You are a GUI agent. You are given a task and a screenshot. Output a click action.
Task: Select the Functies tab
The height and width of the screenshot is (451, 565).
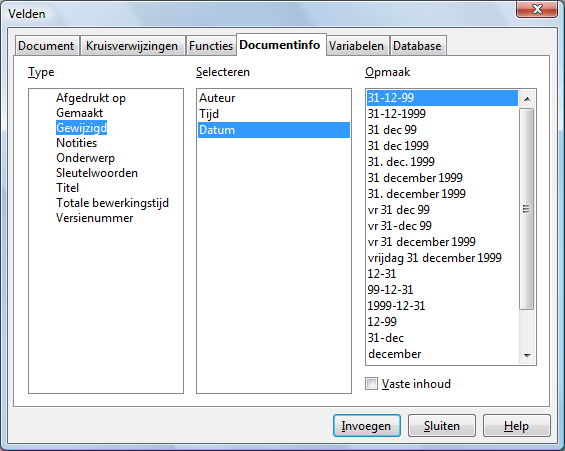[211, 46]
